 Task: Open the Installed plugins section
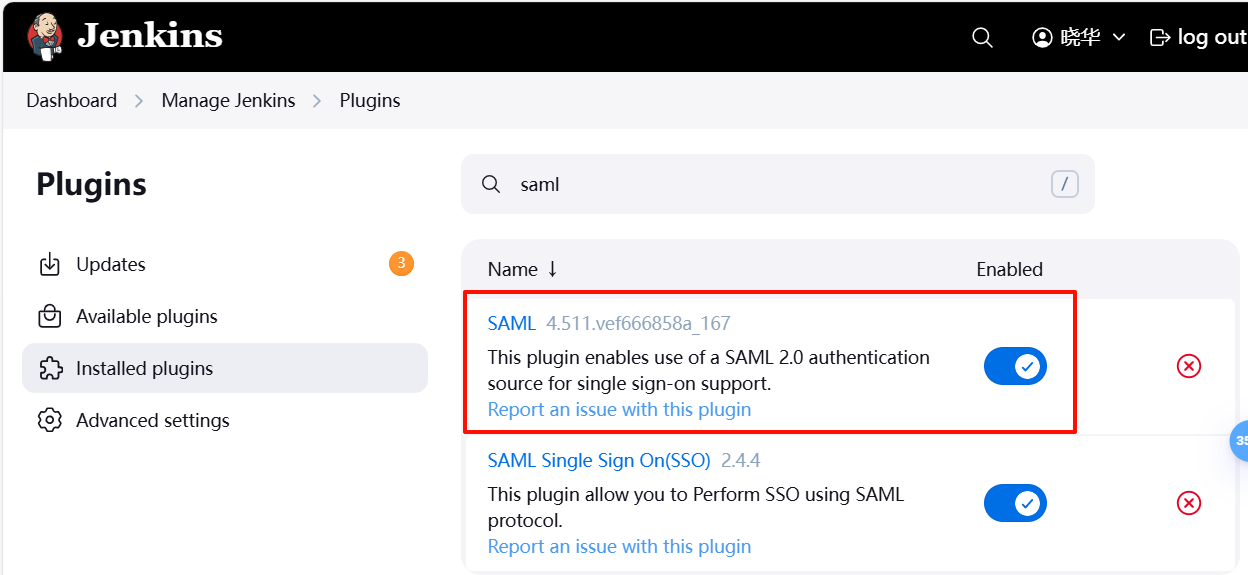tap(225, 368)
